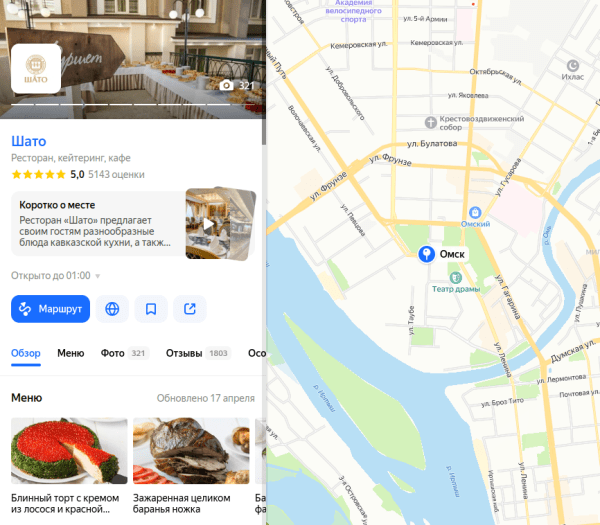Select the Омск location pin marker
600x525 pixels.
pyautogui.click(x=426, y=254)
